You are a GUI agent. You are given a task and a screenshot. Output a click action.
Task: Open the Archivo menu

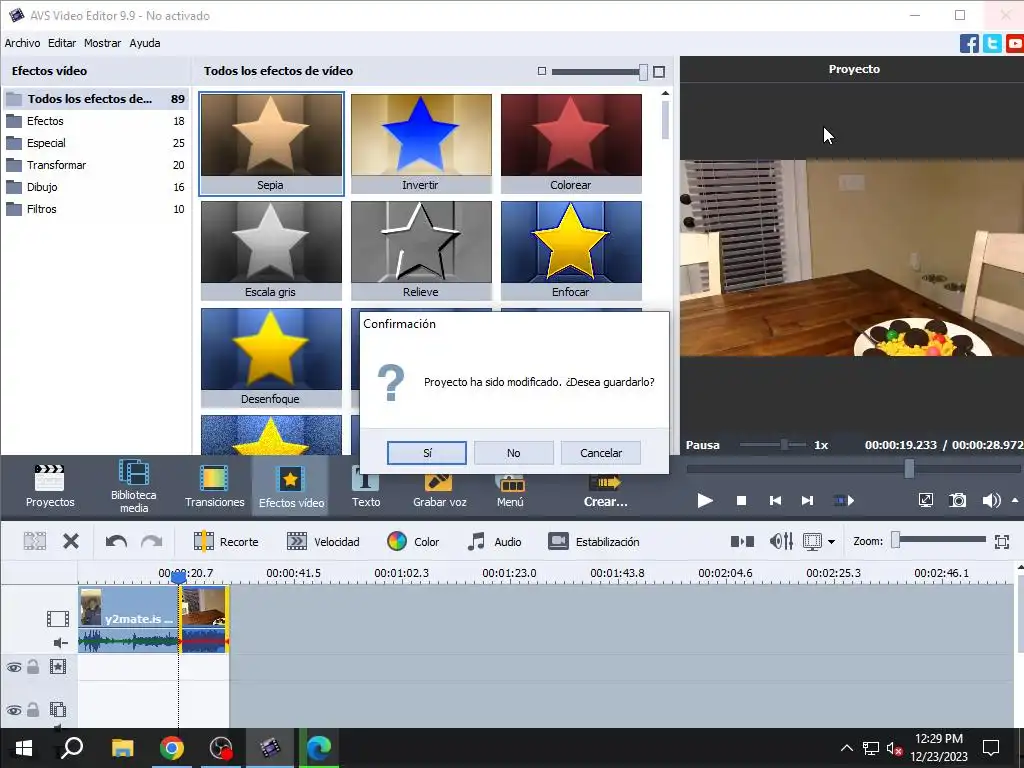pos(22,43)
